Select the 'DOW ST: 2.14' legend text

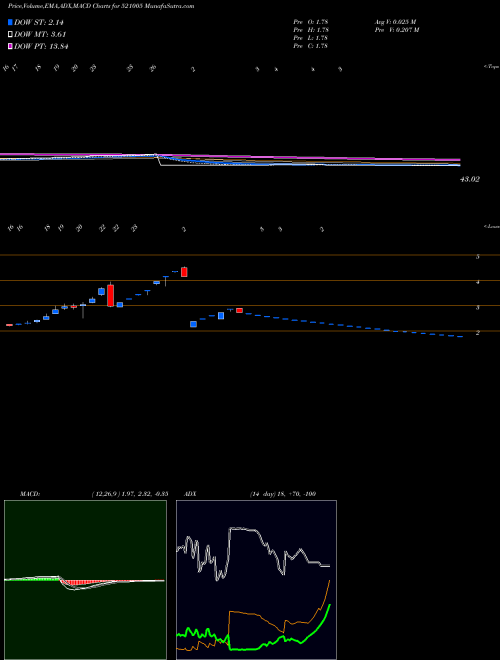[x=39, y=23]
